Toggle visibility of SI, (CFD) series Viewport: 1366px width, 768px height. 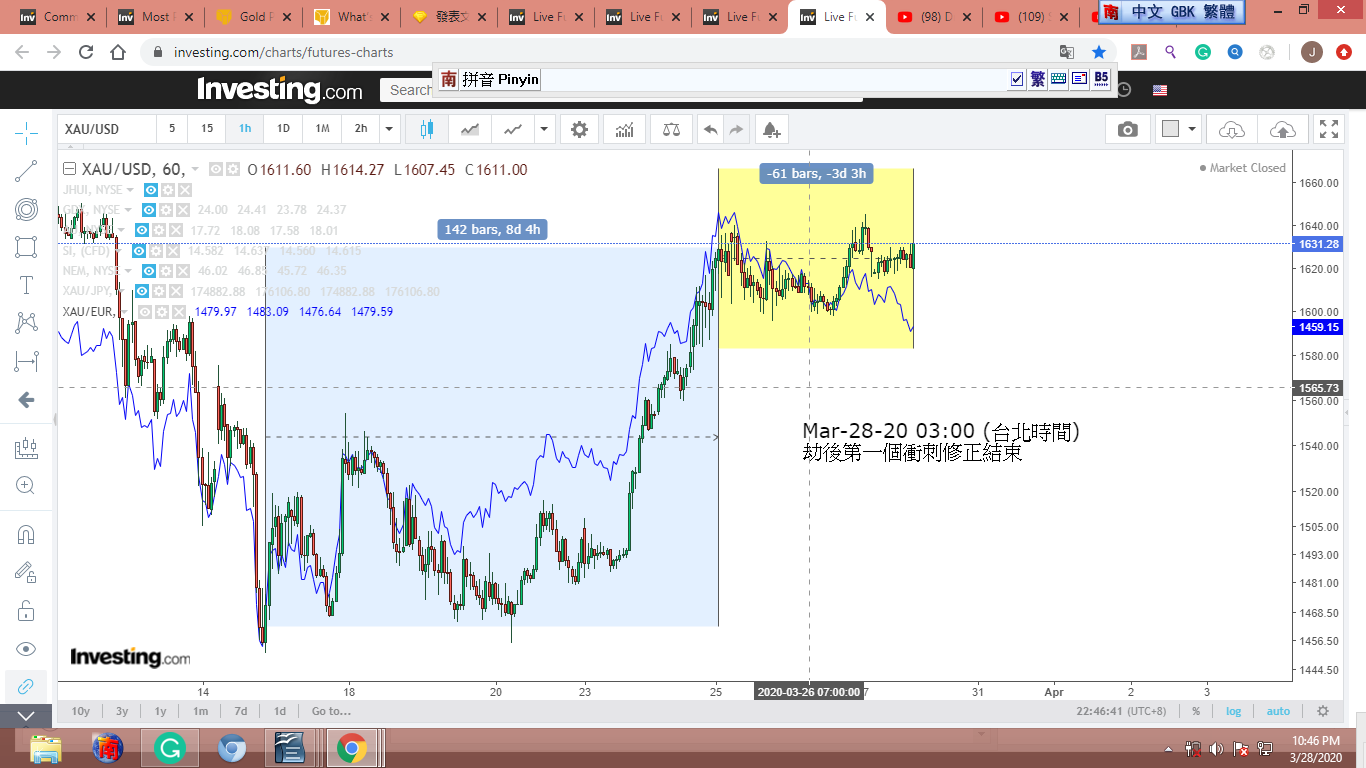point(139,251)
